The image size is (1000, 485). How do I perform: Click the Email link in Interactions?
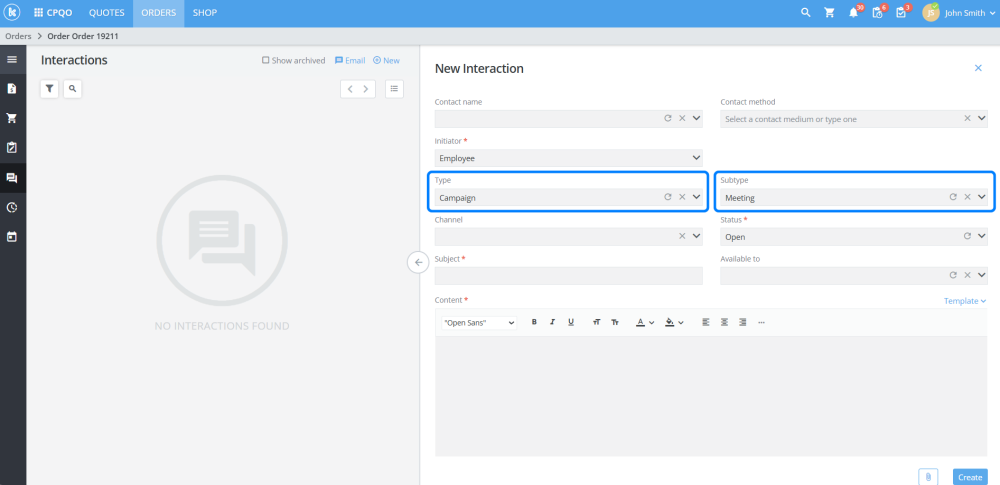(x=350, y=61)
